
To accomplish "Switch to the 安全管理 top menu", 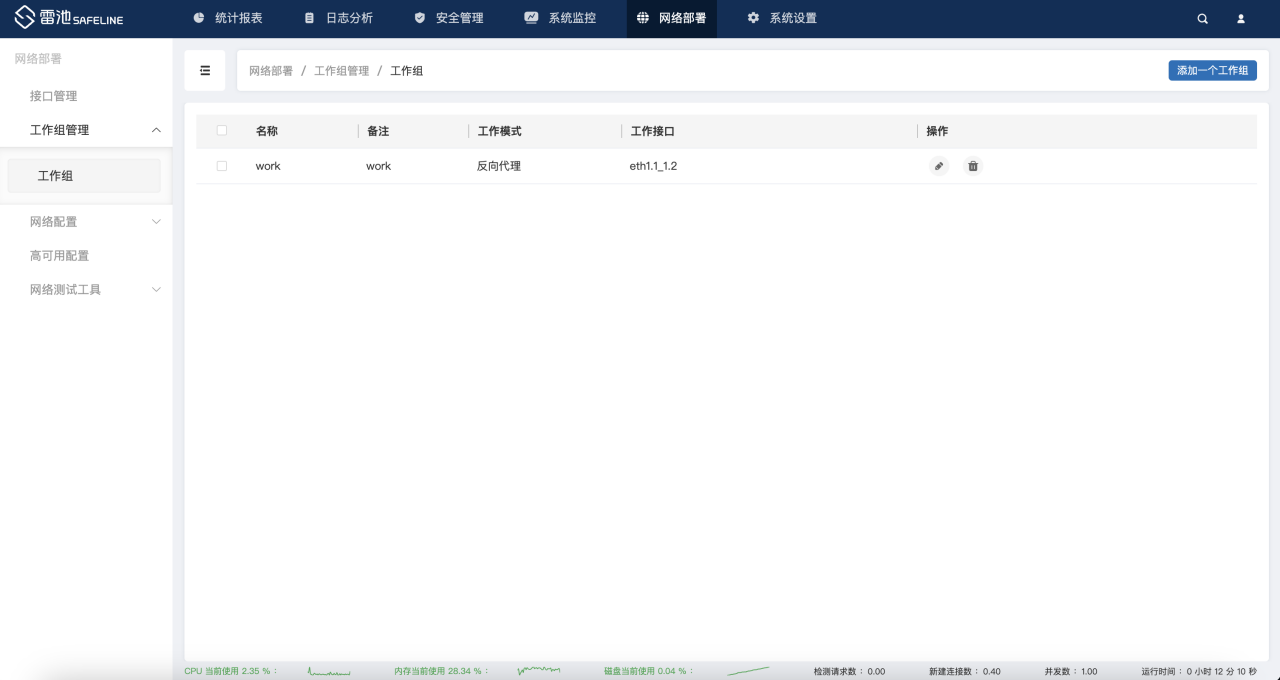I will pyautogui.click(x=449, y=19).
